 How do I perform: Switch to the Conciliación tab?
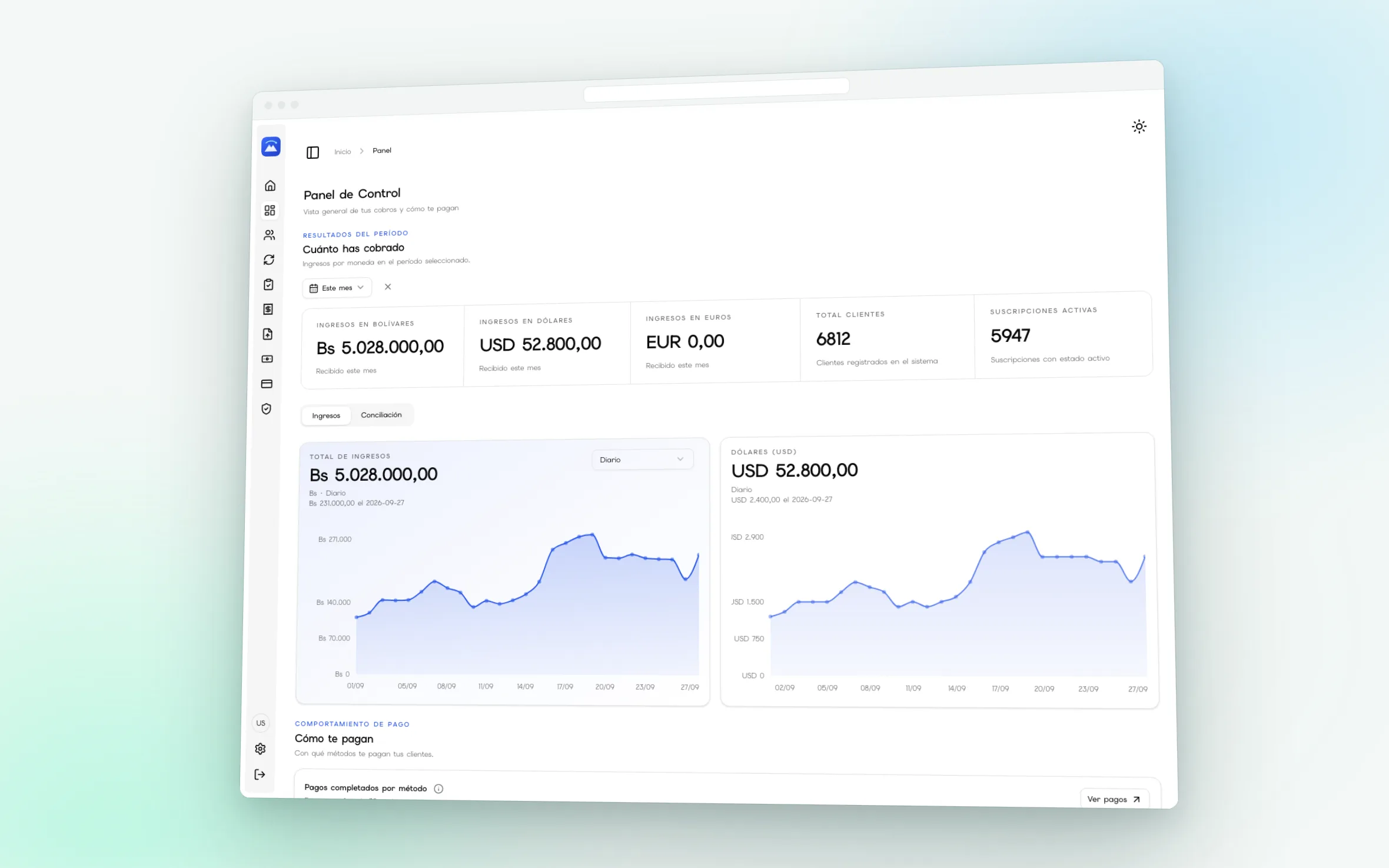point(381,415)
